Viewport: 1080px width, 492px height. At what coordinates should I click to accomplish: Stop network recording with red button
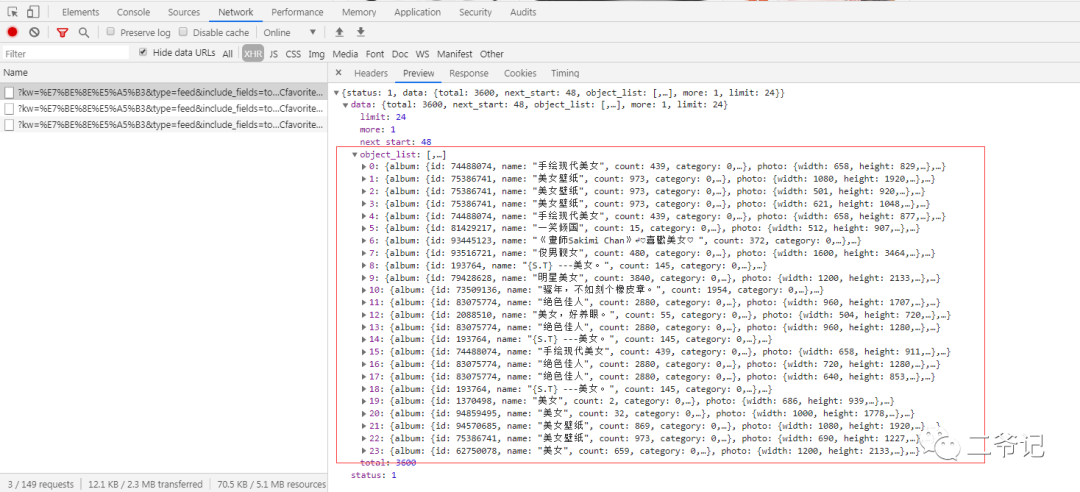[x=12, y=32]
